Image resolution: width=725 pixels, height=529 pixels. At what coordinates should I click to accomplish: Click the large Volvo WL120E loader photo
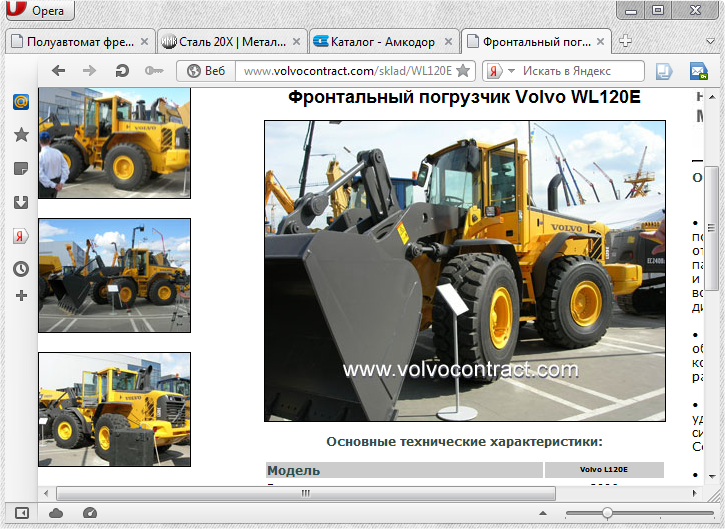(x=465, y=271)
